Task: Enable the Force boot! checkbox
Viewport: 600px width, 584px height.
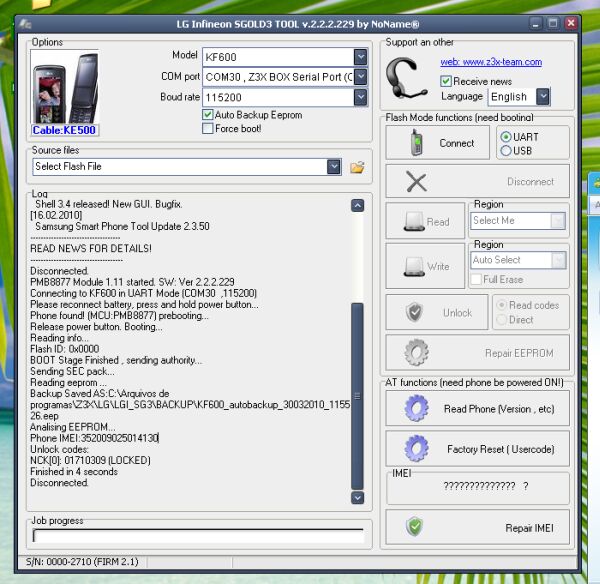Action: click(x=208, y=128)
